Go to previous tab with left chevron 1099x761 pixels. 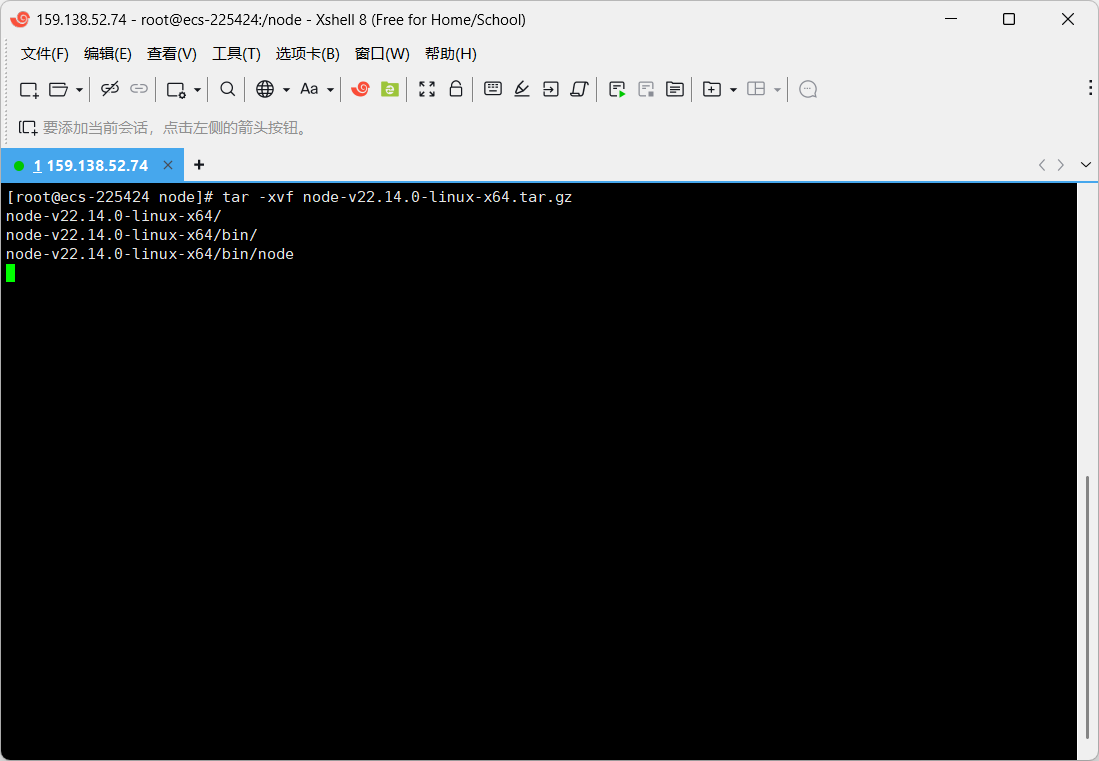click(1042, 165)
